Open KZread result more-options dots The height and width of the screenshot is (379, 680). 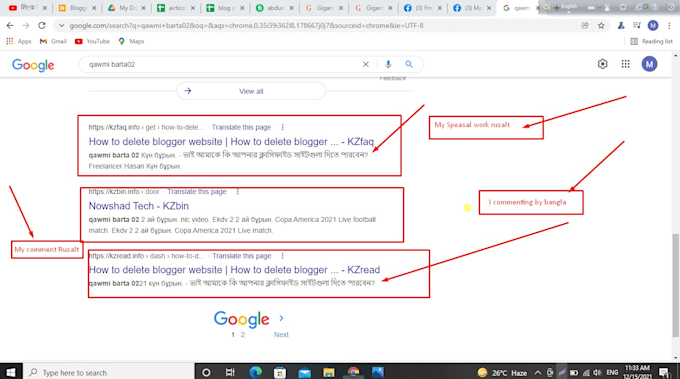(282, 256)
